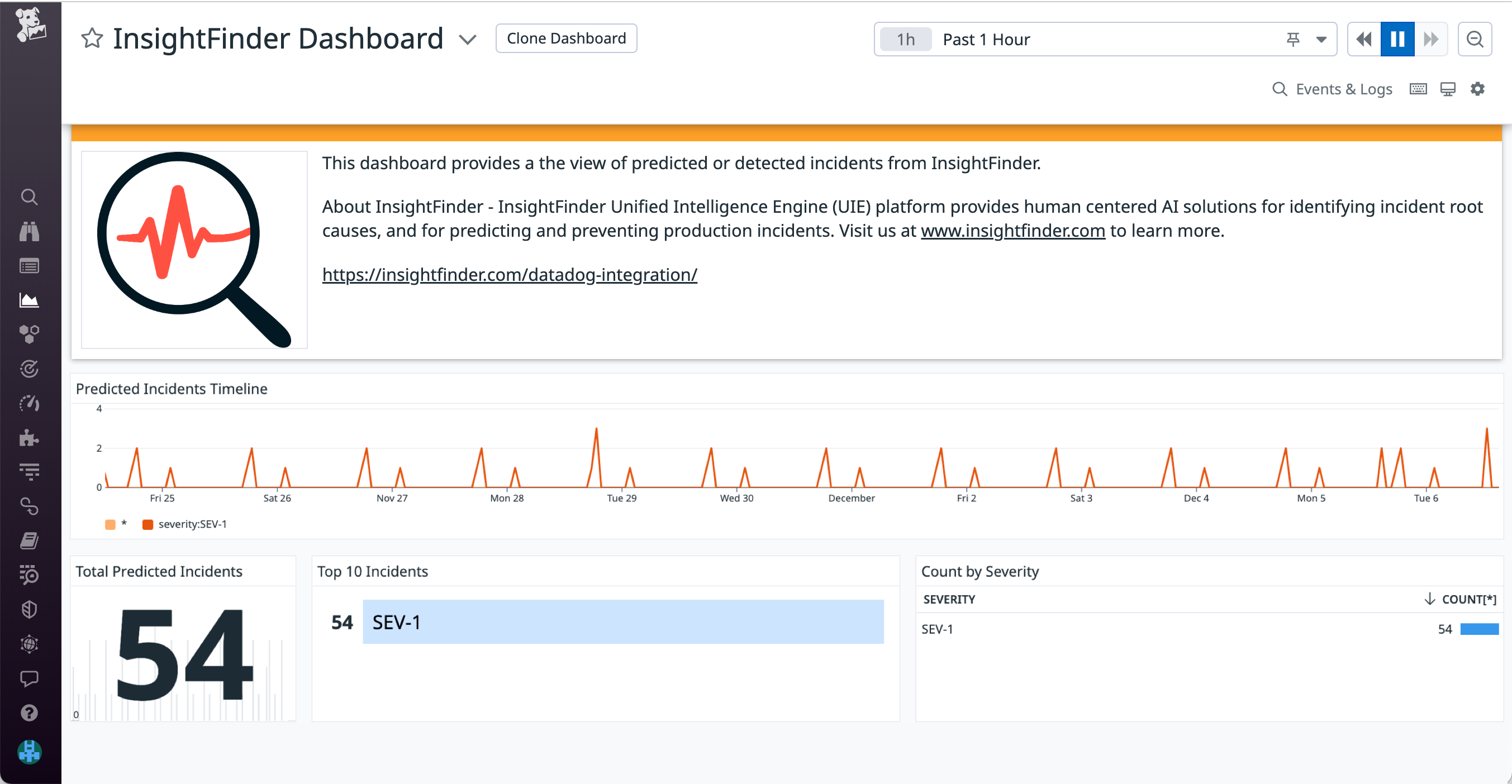1512x784 pixels.
Task: Open the Watchdog binoculars icon in sidebar
Action: (30, 232)
